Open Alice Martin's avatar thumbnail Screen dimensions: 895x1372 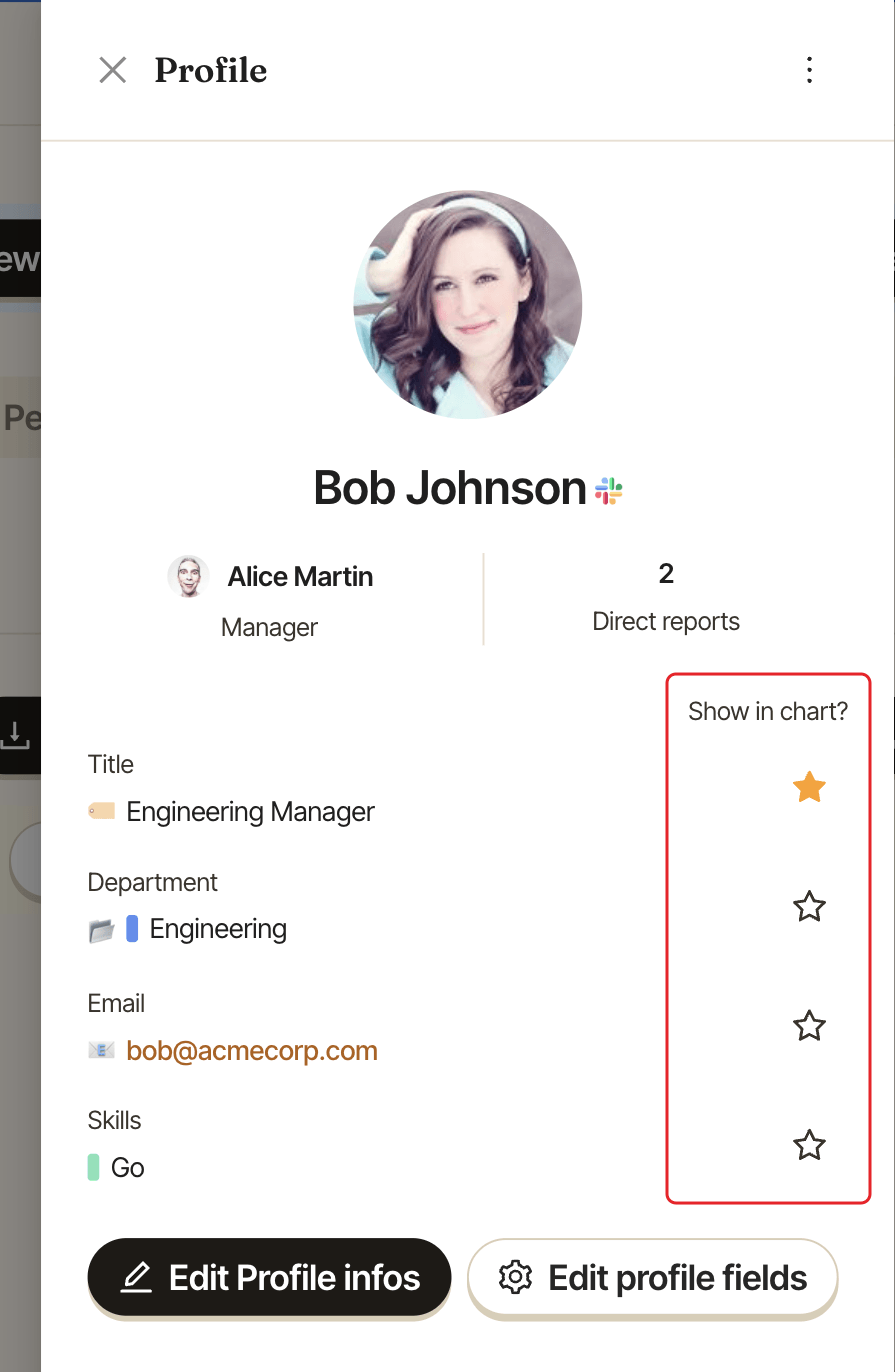coord(188,577)
